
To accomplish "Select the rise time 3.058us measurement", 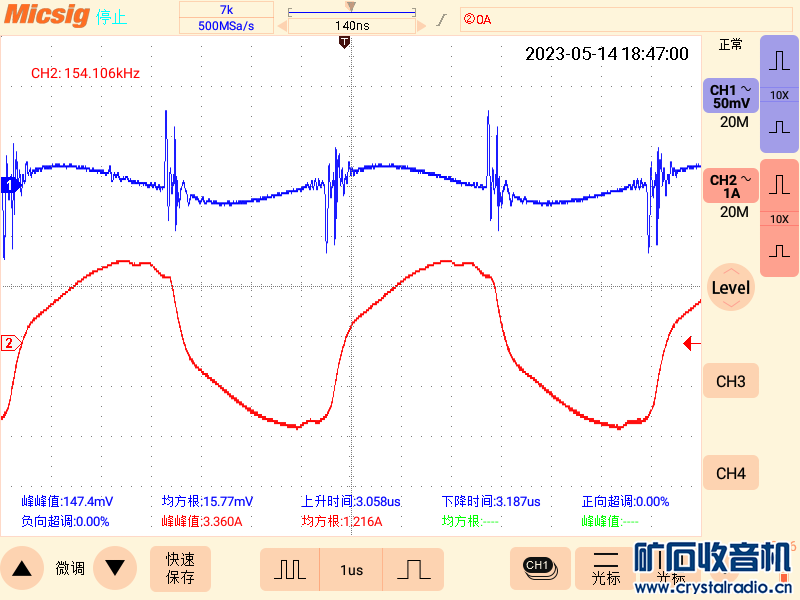I will point(351,502).
